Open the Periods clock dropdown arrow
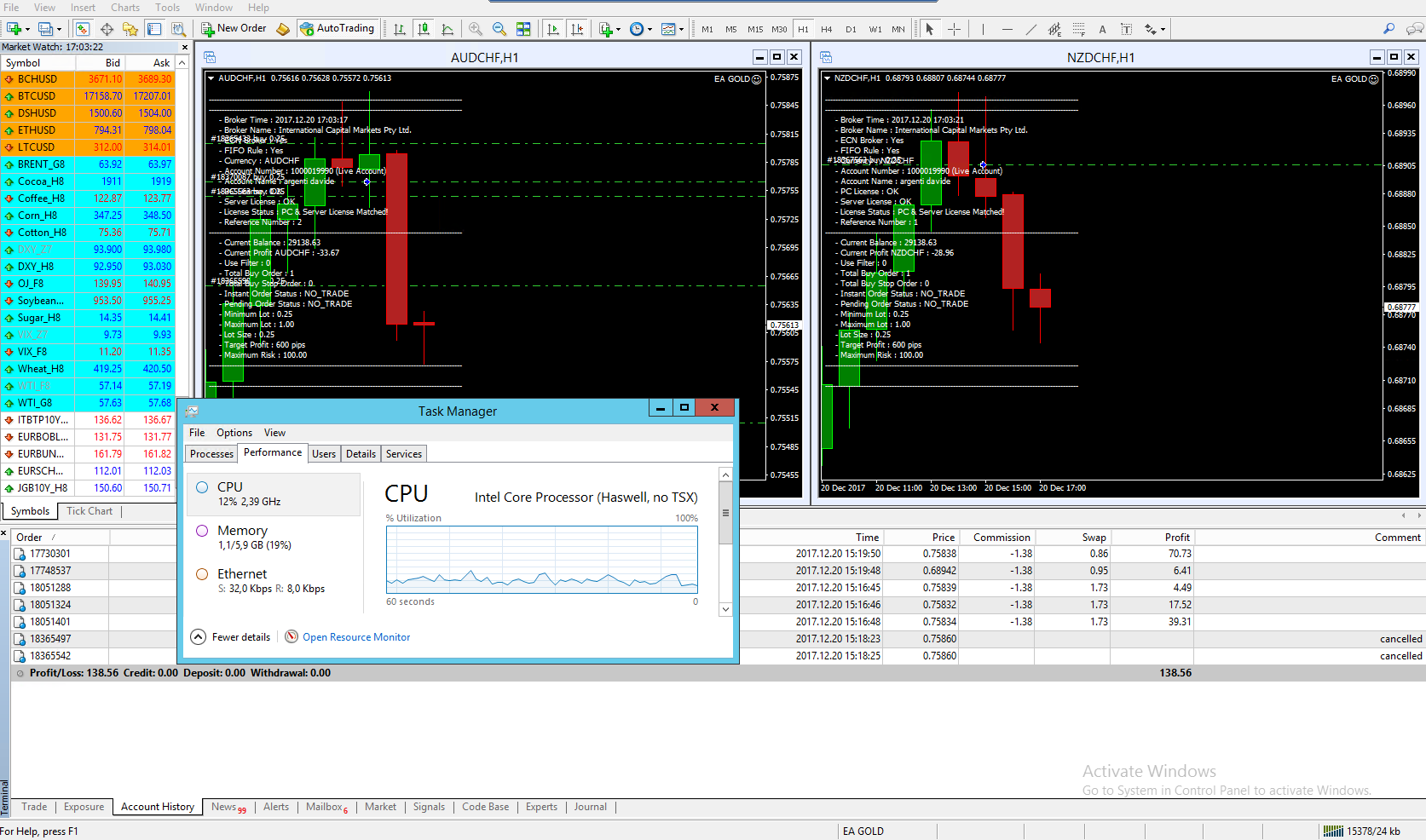The height and width of the screenshot is (840, 1426). 649,30
